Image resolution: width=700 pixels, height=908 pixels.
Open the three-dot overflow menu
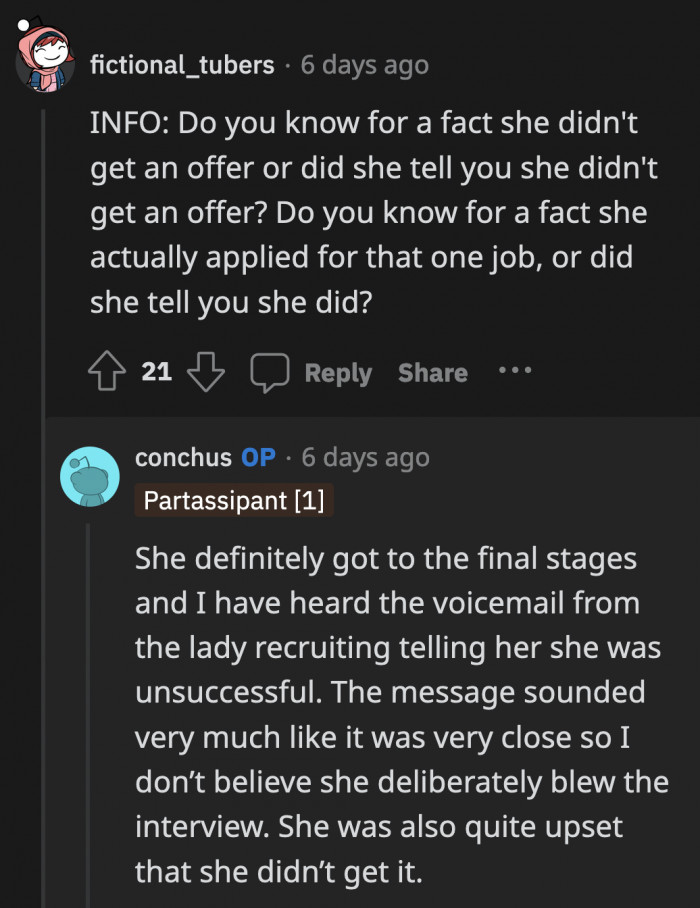(x=513, y=372)
